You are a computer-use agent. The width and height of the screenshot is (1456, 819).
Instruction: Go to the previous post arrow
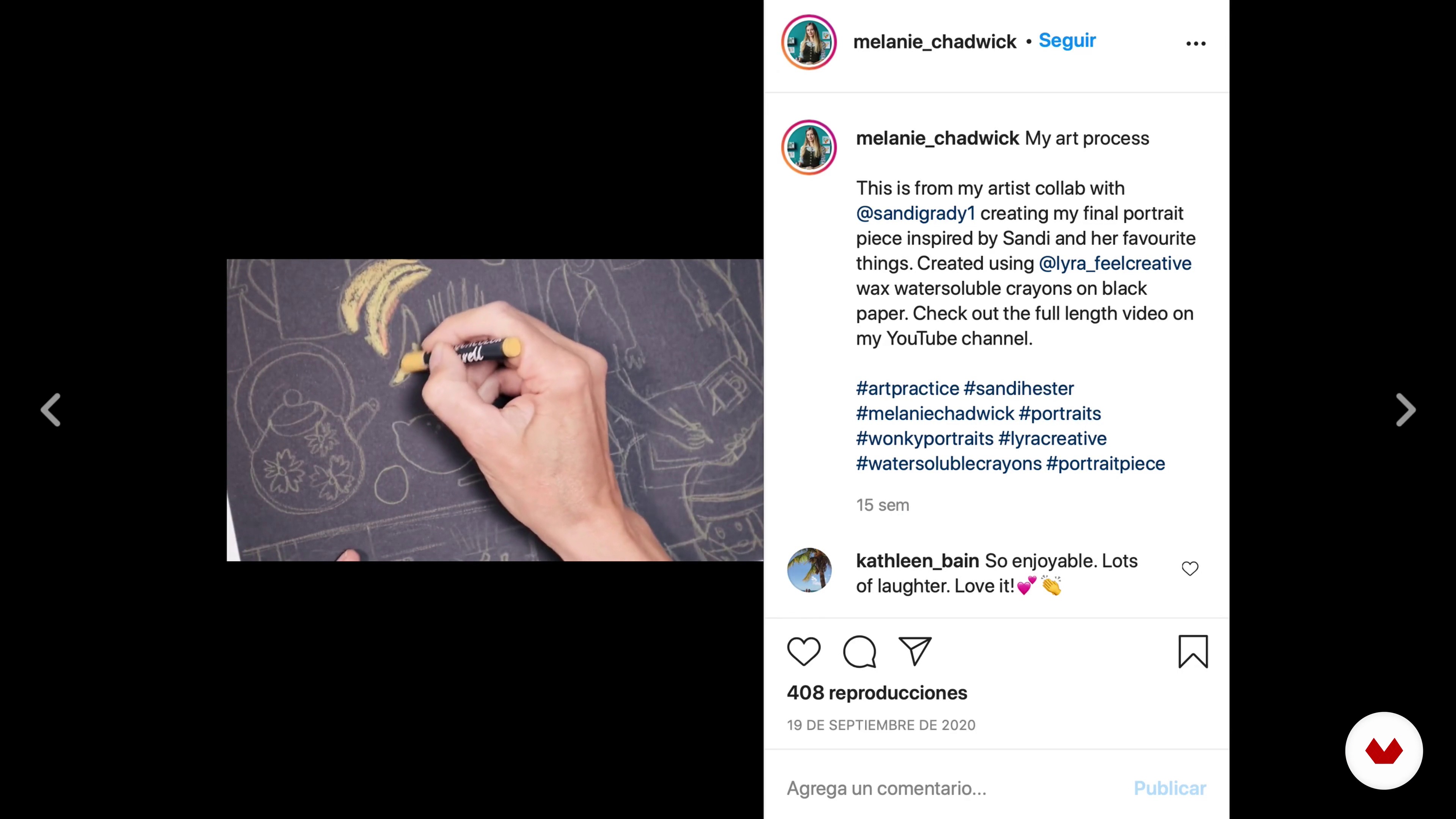click(50, 410)
